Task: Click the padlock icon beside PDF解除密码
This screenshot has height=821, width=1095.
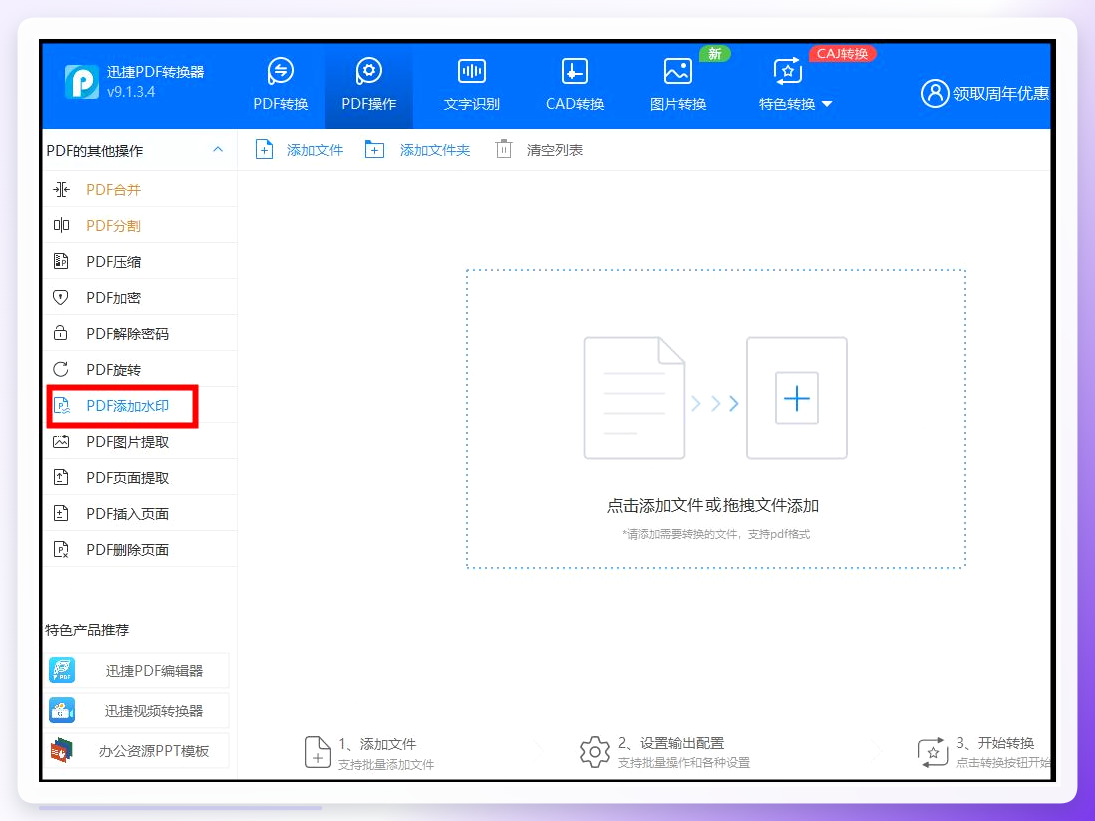Action: pyautogui.click(x=61, y=332)
